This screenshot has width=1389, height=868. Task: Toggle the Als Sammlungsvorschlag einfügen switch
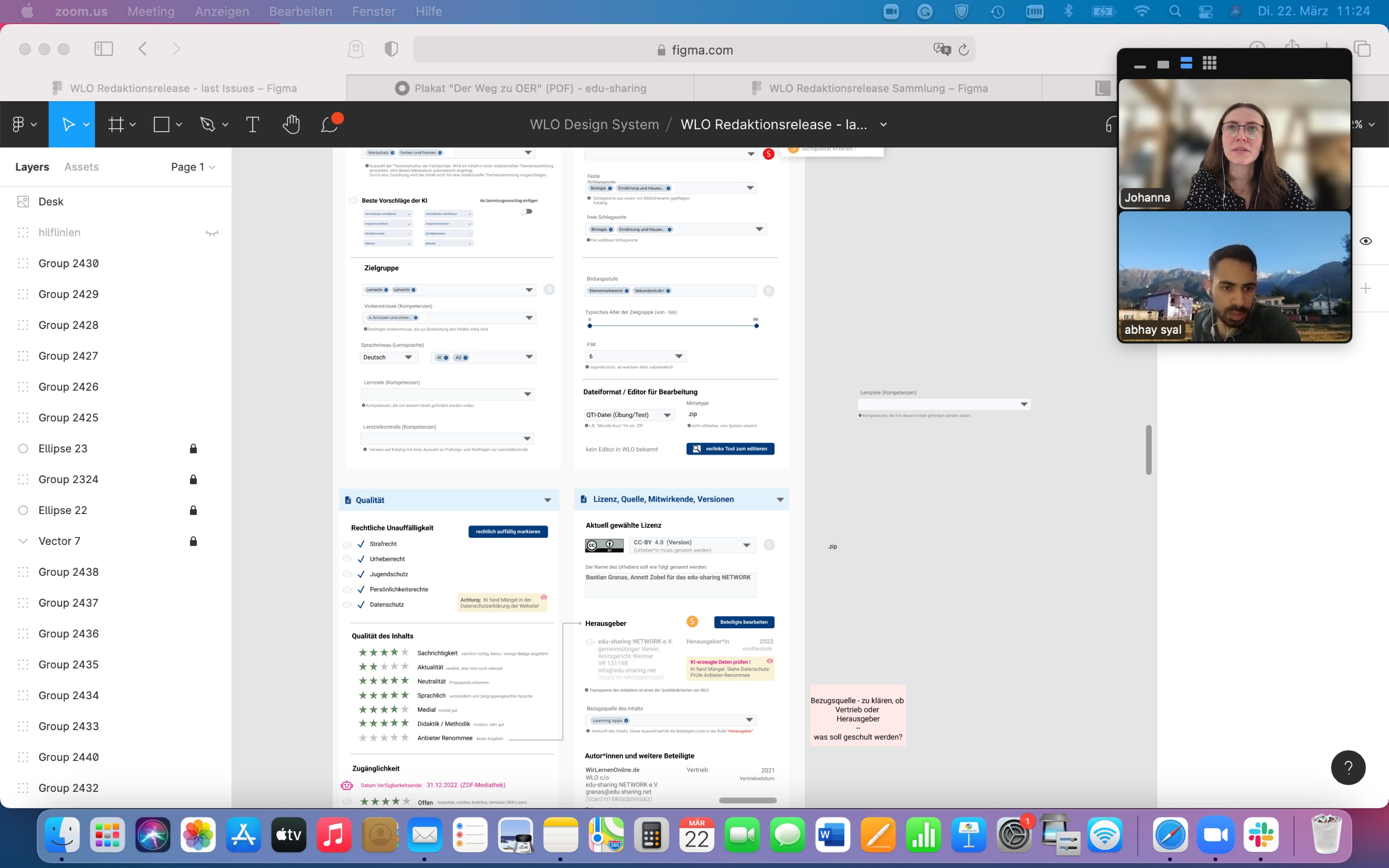coord(526,211)
